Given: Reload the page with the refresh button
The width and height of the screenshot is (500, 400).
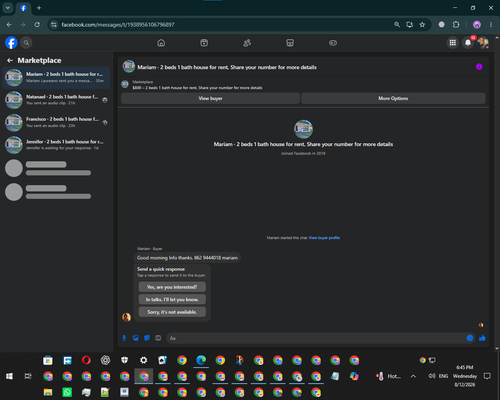Looking at the screenshot, I should (37, 25).
